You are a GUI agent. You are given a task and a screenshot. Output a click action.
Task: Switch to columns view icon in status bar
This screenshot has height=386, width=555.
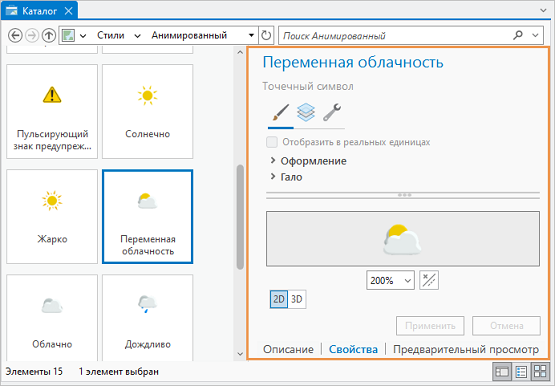point(502,371)
